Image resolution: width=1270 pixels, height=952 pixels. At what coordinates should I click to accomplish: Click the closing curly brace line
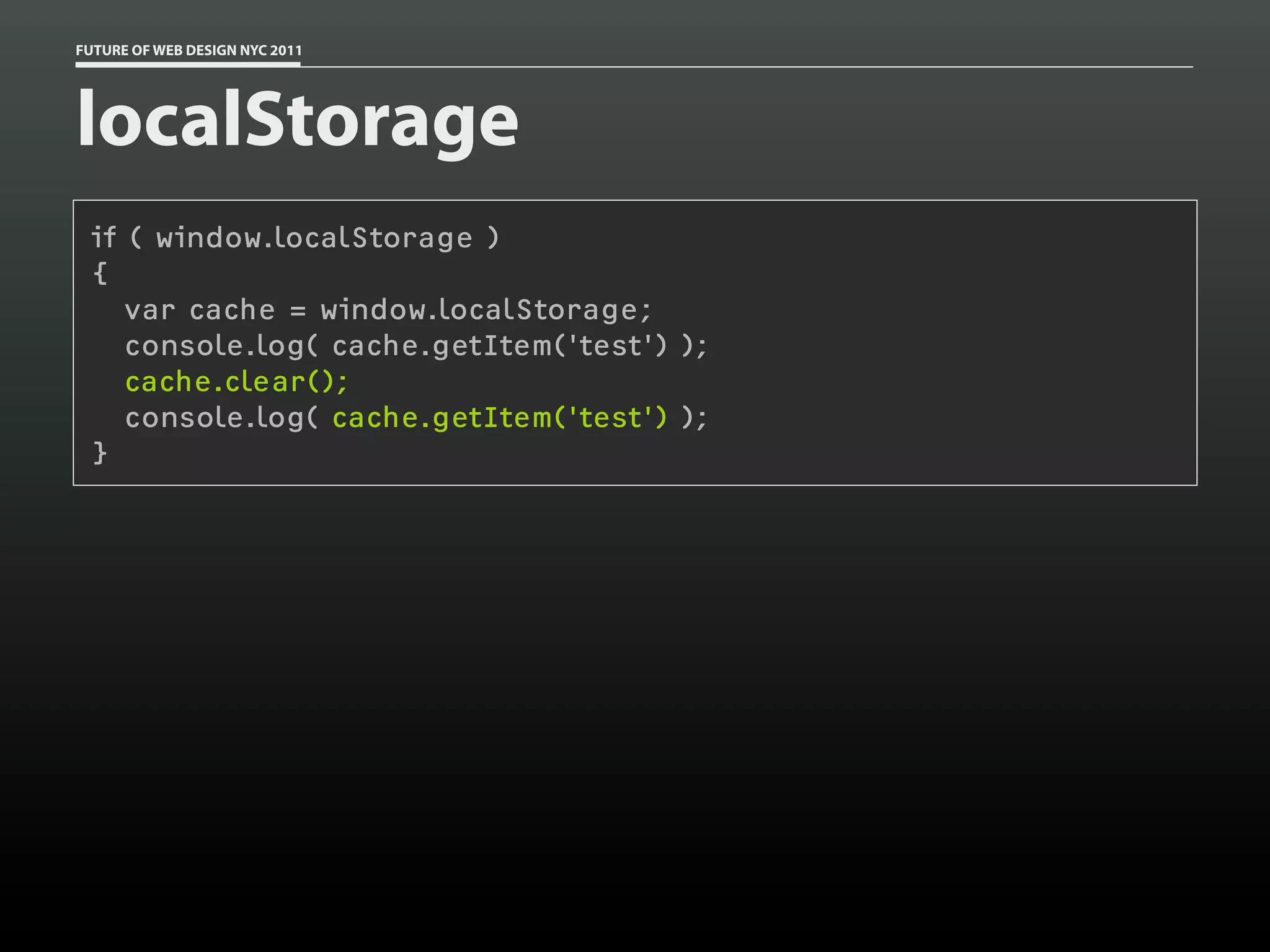click(100, 452)
